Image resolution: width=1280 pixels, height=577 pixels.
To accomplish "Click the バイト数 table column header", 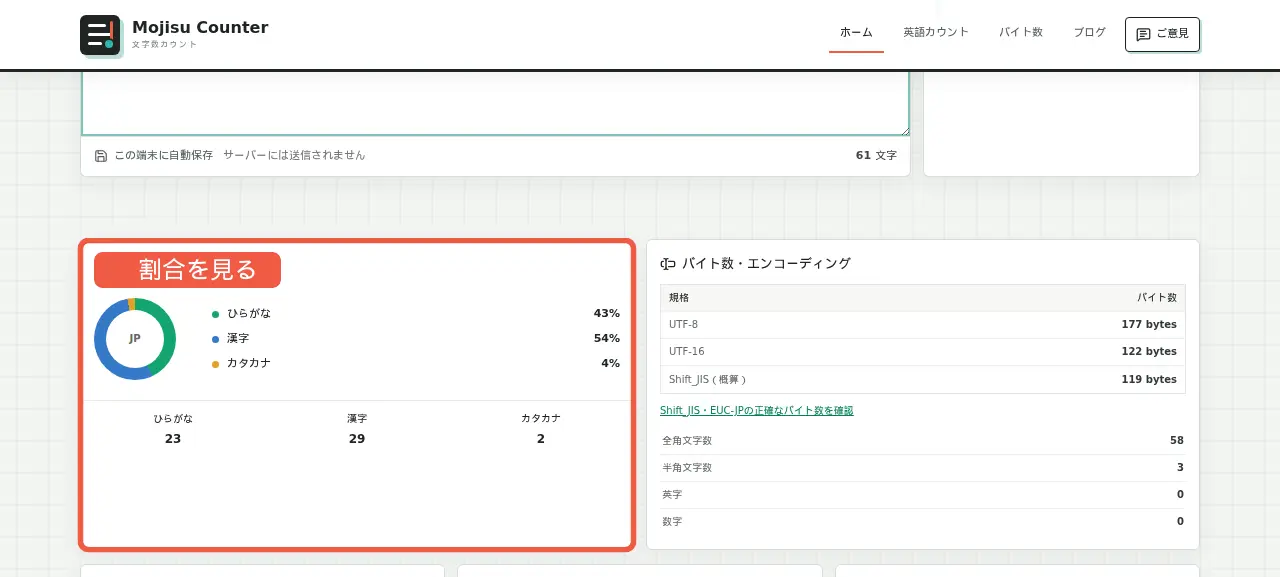I will point(1157,298).
